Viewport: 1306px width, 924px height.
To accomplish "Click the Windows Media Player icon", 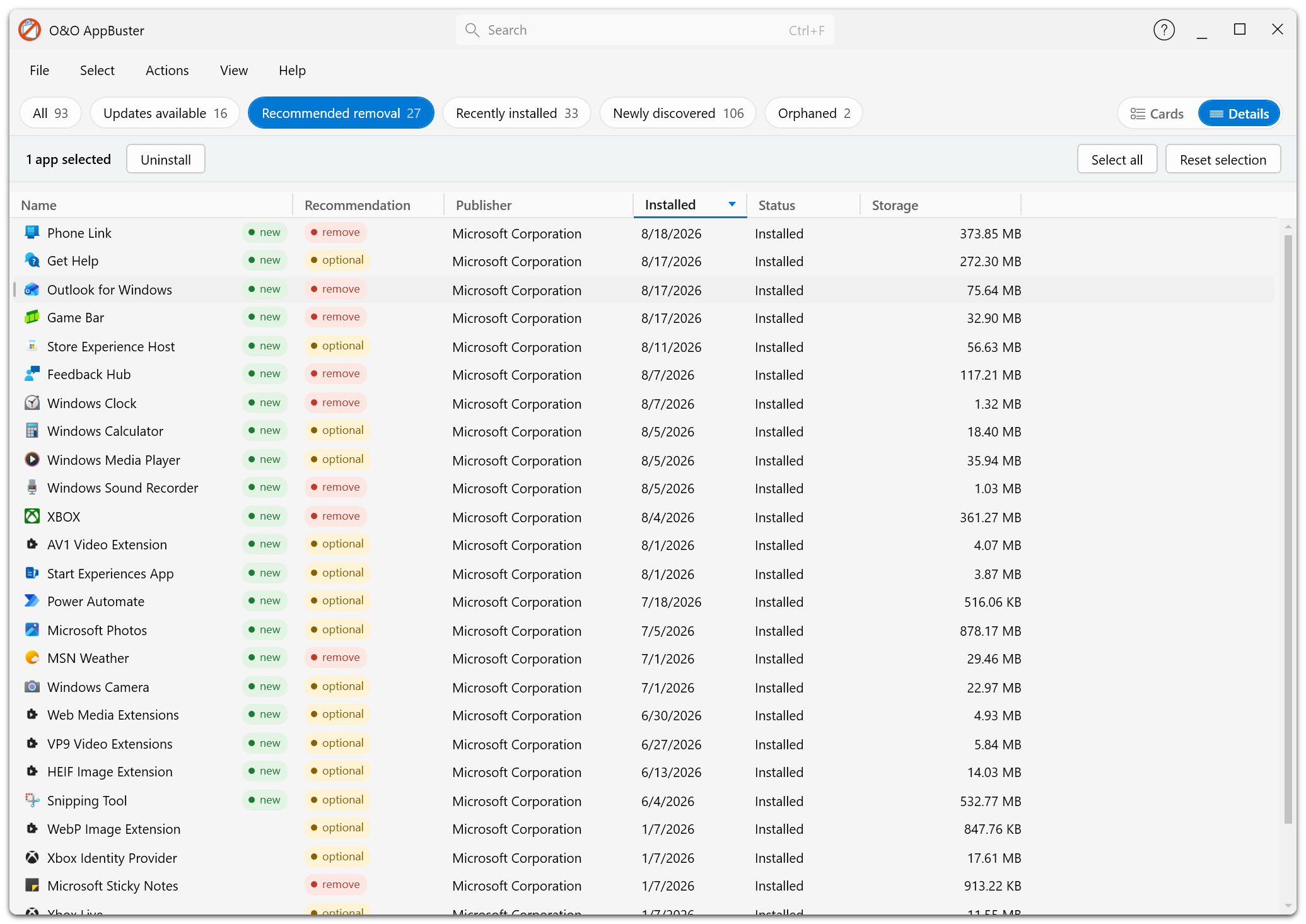I will coord(32,460).
